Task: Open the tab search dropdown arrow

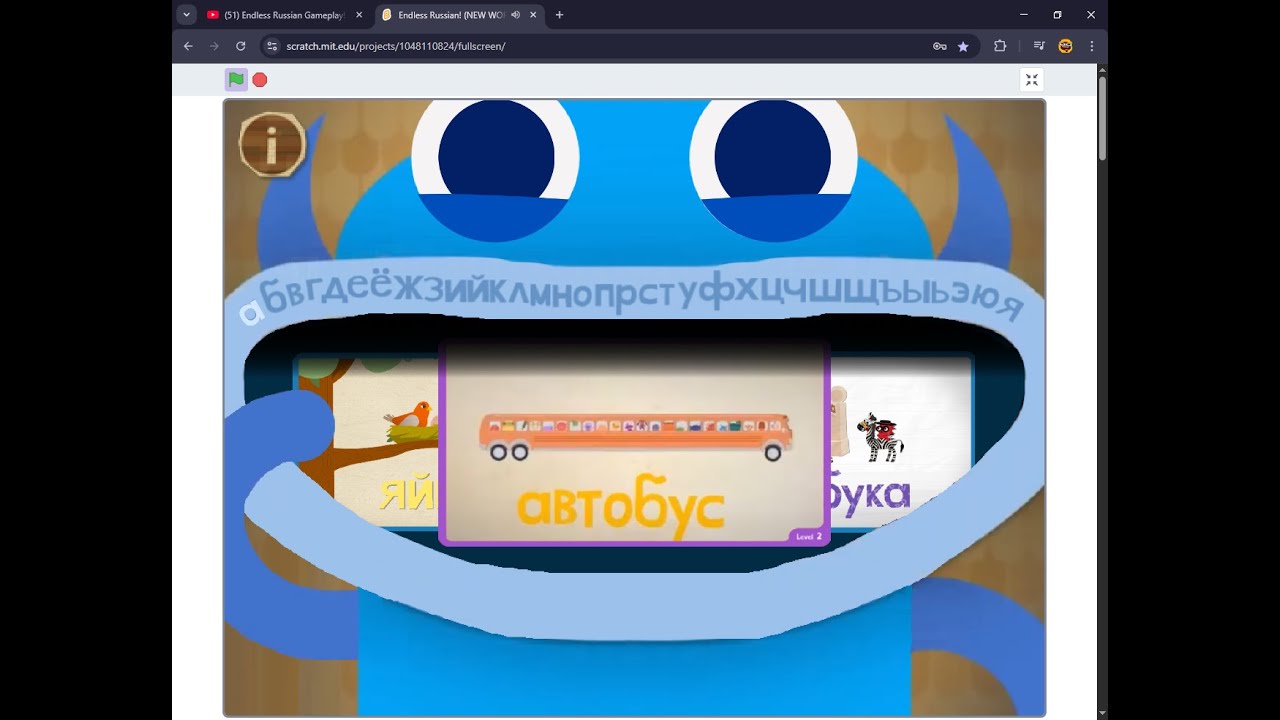Action: [186, 15]
